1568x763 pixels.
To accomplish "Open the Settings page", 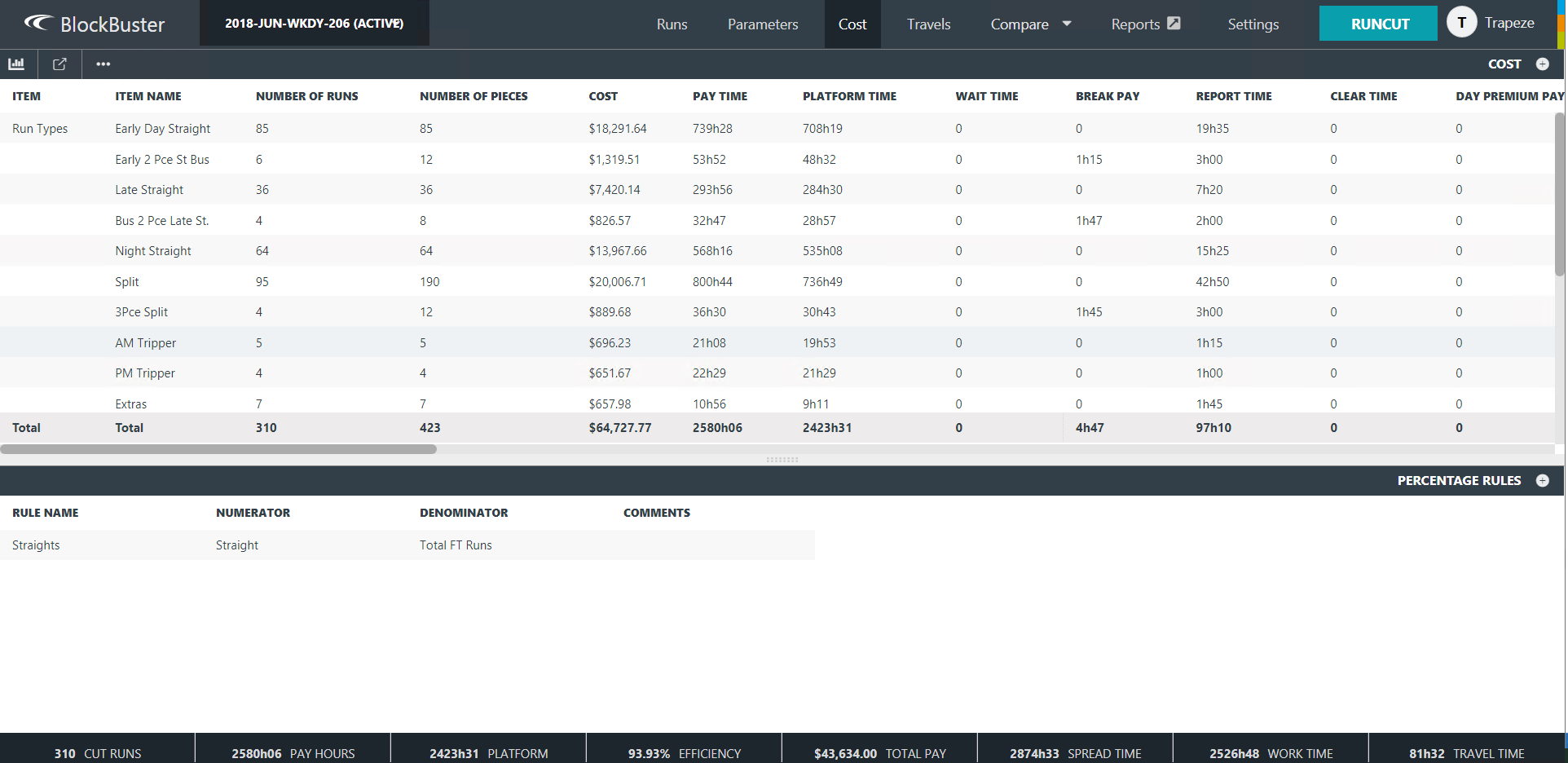I will [1253, 24].
